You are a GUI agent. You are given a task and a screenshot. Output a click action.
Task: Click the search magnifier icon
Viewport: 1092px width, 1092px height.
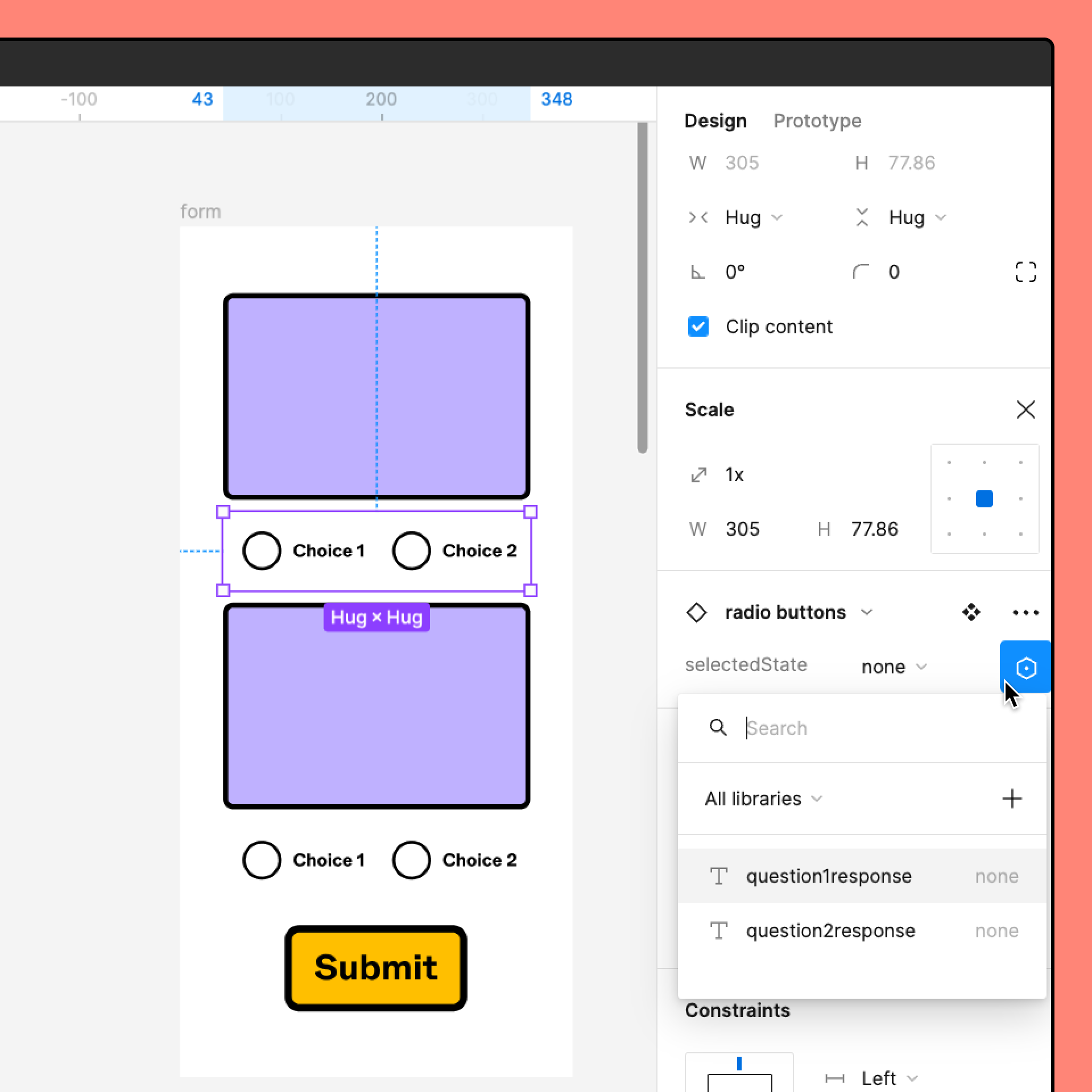coord(718,727)
